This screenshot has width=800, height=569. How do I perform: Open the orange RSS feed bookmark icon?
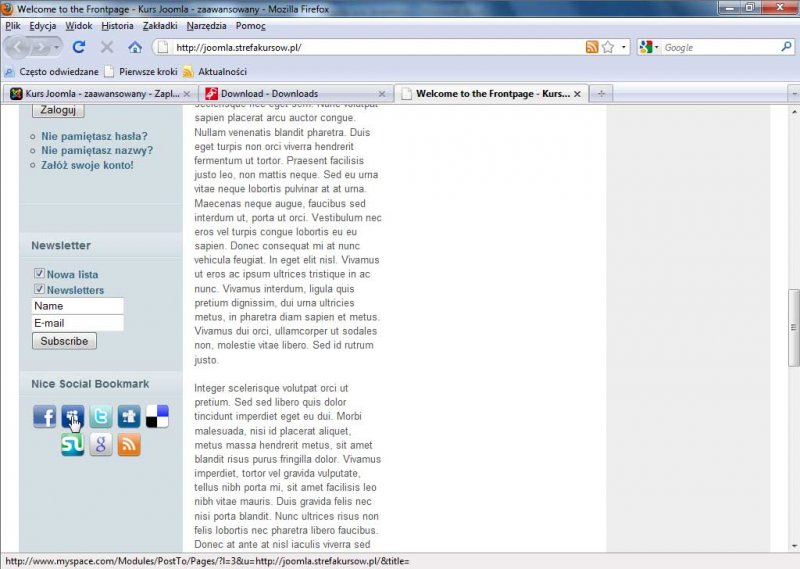pos(129,445)
